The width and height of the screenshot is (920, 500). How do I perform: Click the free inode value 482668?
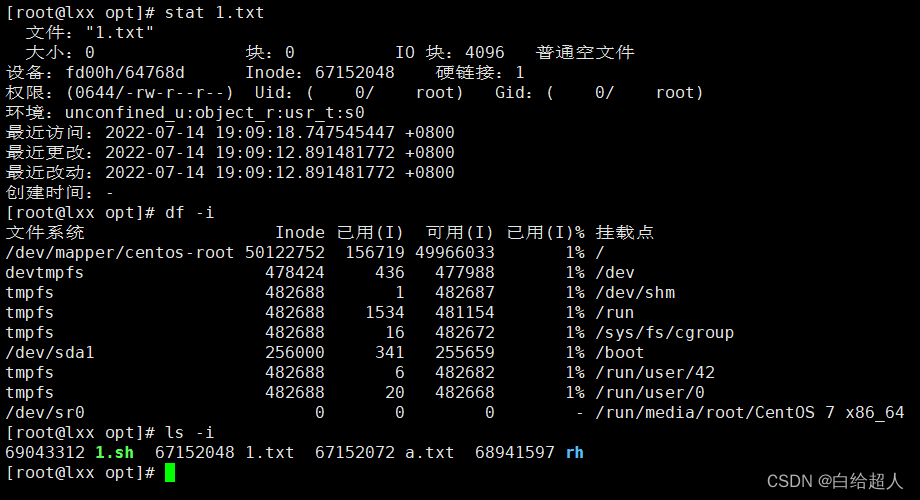click(x=465, y=392)
